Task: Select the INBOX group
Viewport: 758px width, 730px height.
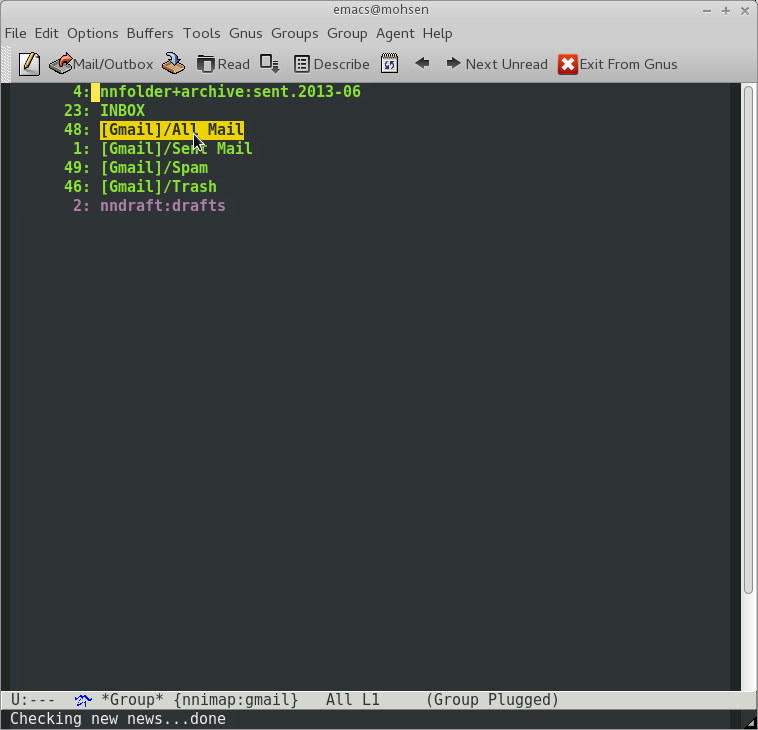Action: 122,111
